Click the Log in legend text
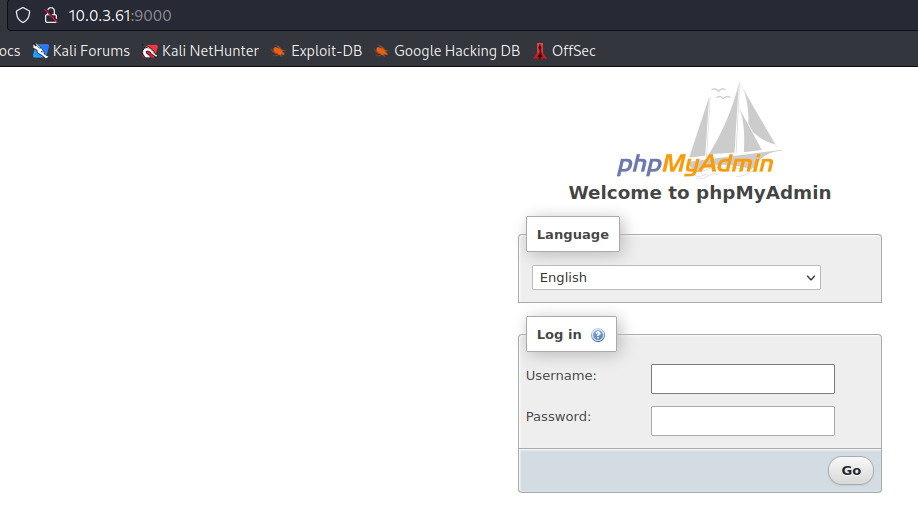Viewport: 918px width, 520px height. pos(559,334)
